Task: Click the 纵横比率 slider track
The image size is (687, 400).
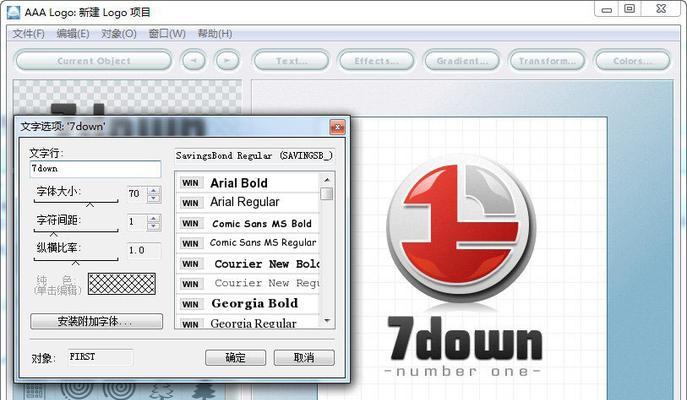Action: (76, 260)
